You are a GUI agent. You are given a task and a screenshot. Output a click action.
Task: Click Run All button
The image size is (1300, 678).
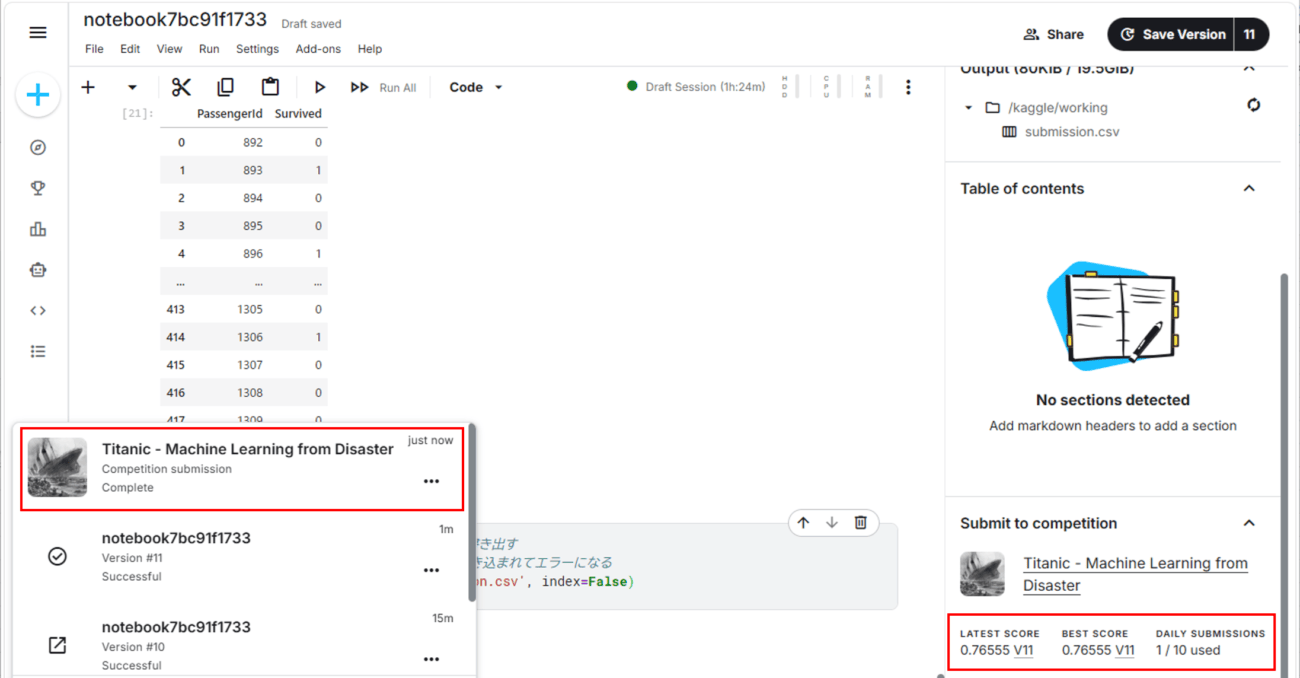[x=383, y=88]
